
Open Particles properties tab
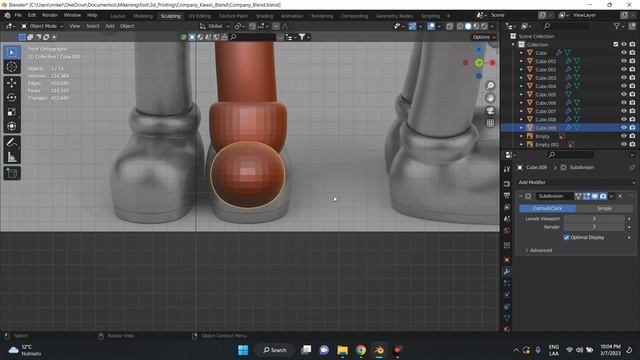[x=507, y=283]
